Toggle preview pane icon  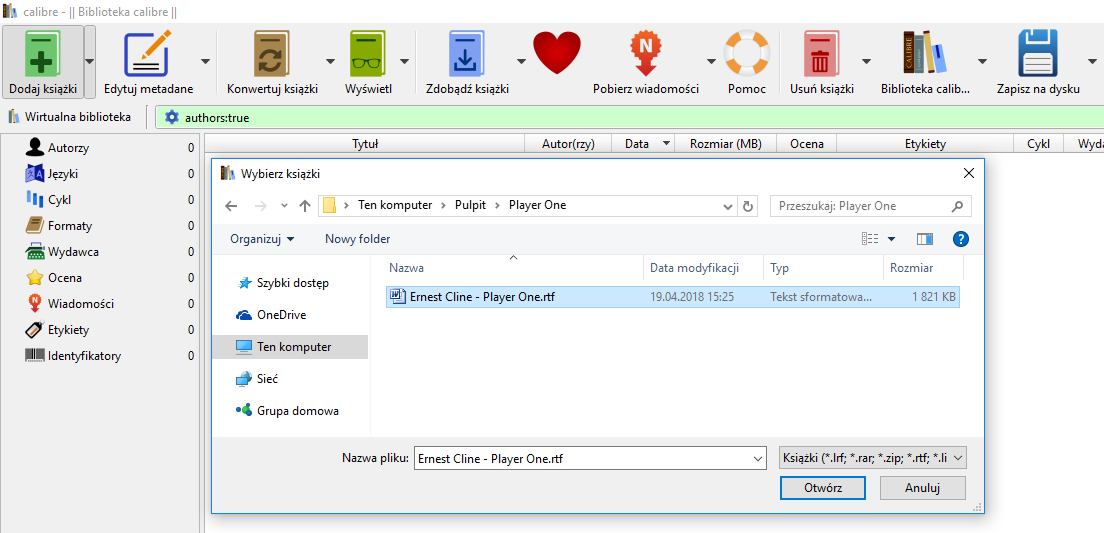(924, 239)
